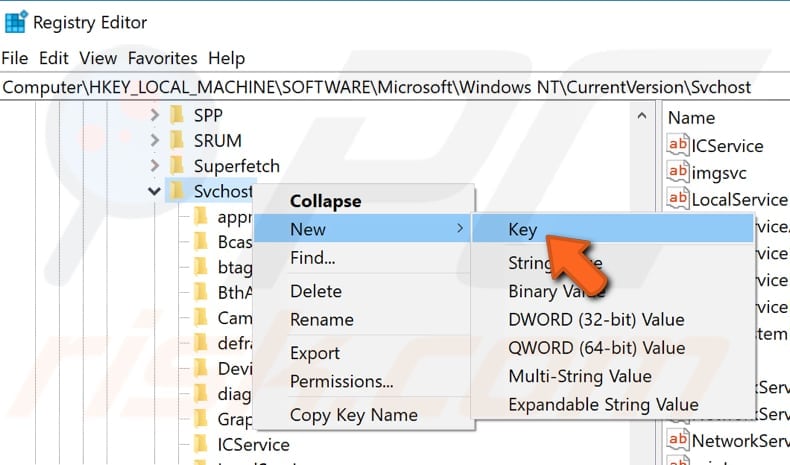
Task: Select the SRUM folder icon
Action: 177,140
